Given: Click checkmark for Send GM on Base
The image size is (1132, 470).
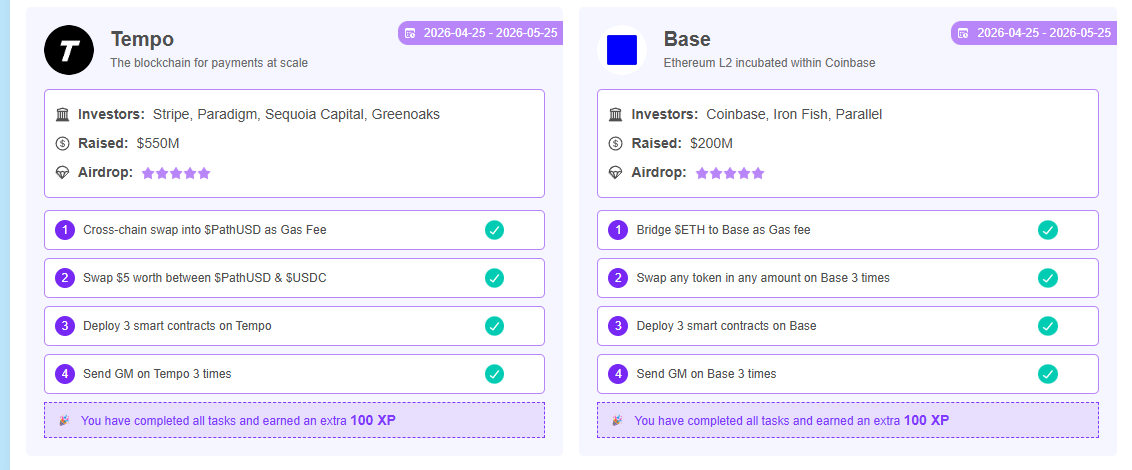Looking at the screenshot, I should pyautogui.click(x=1048, y=374).
